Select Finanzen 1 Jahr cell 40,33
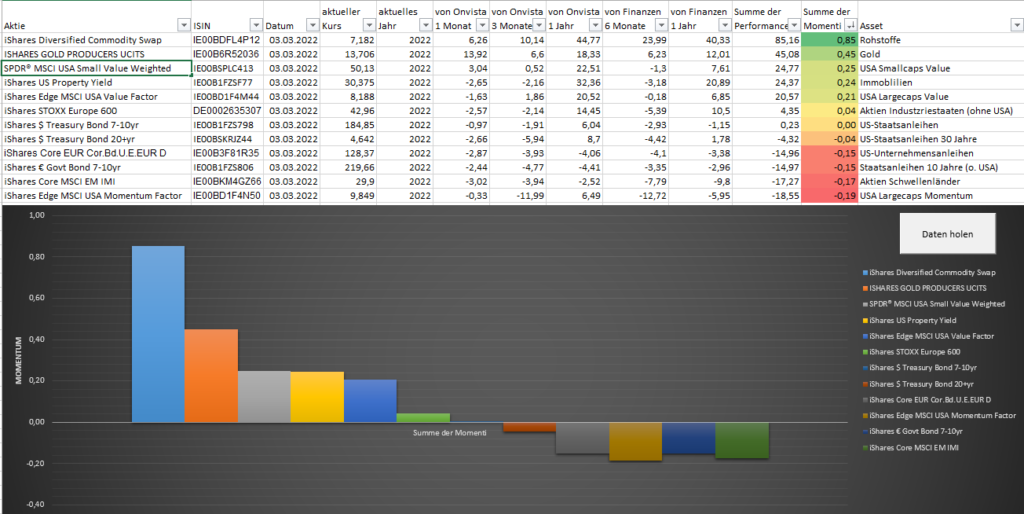The image size is (1024, 514). click(700, 40)
